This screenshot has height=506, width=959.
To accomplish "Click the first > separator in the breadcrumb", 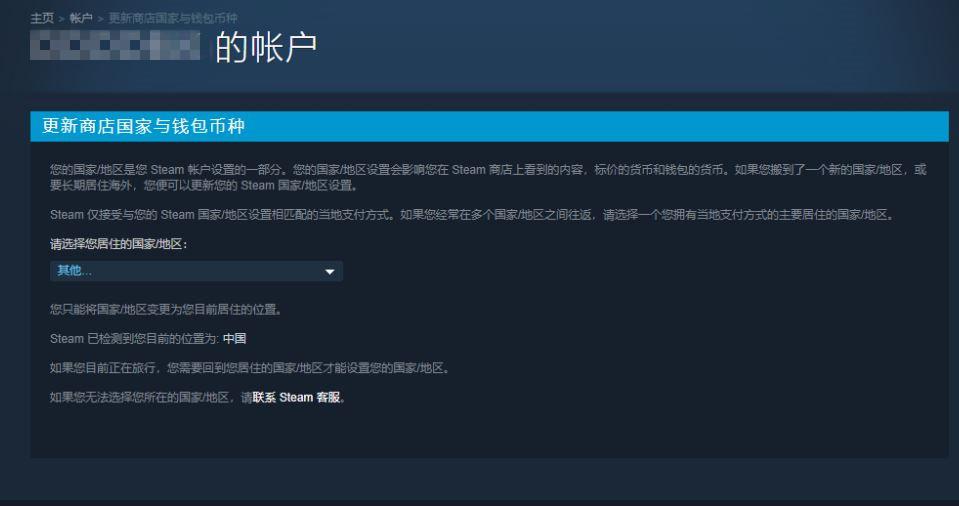I will pyautogui.click(x=61, y=19).
